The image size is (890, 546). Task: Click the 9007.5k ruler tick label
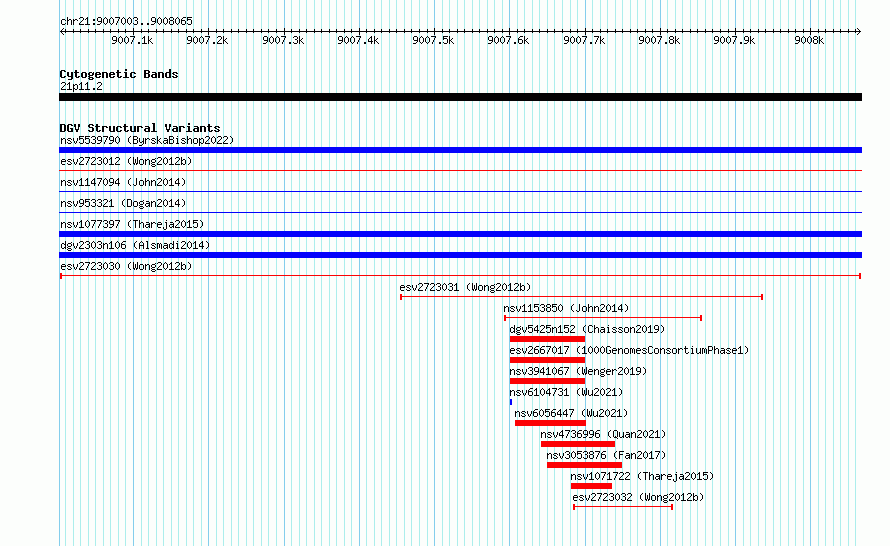point(433,40)
